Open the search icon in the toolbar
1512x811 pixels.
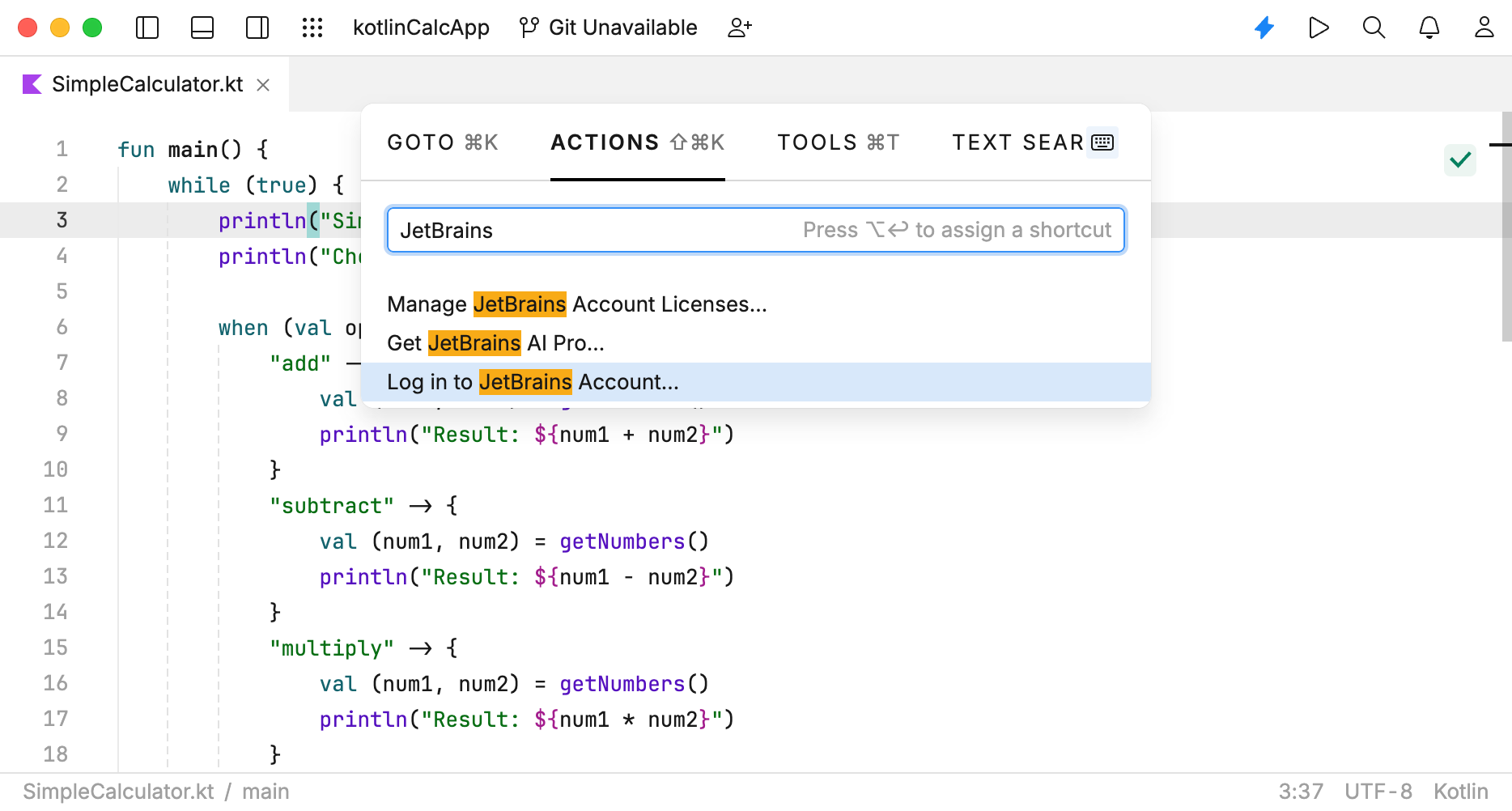1374,27
